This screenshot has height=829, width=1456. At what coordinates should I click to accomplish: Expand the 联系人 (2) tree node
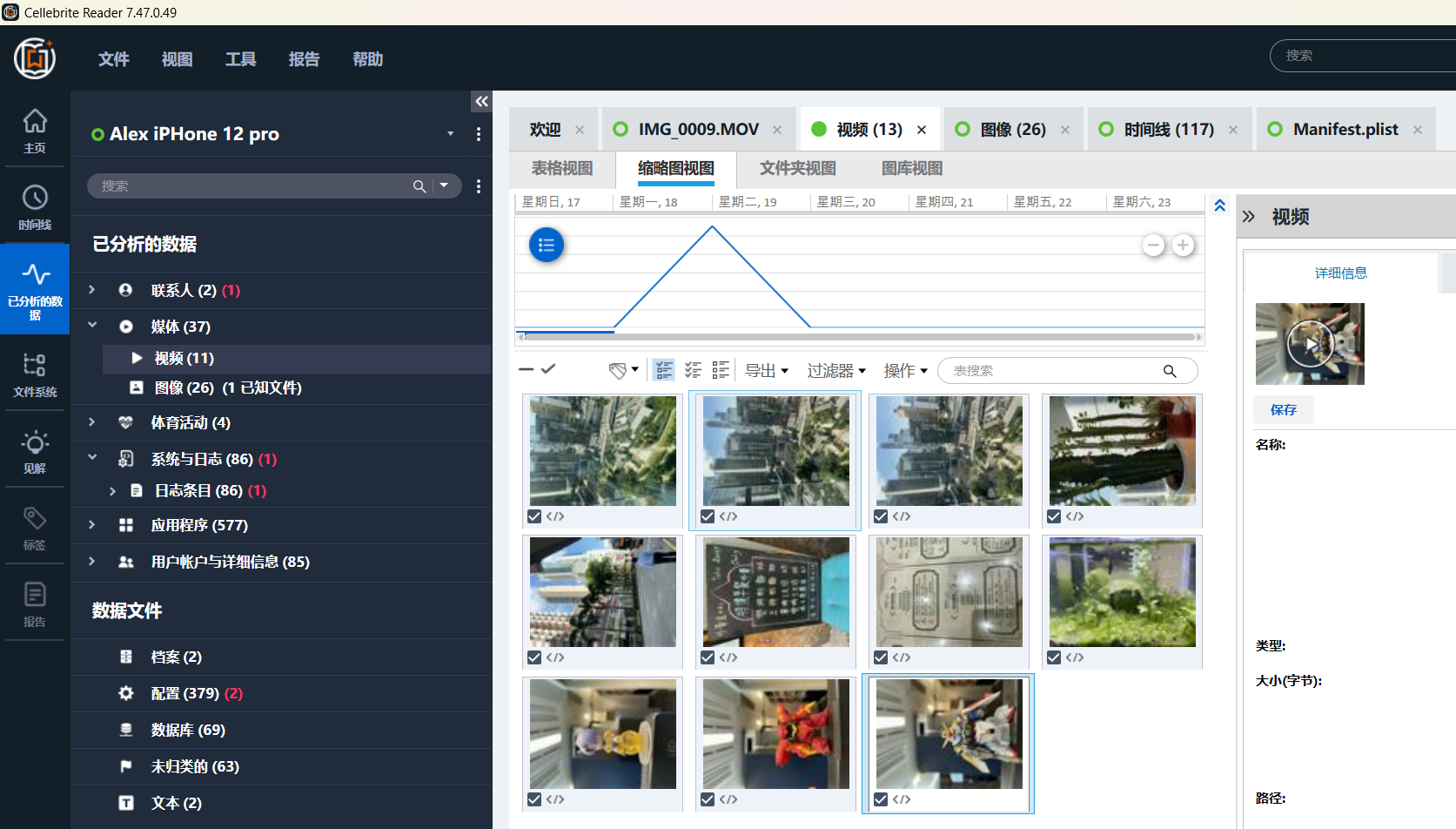pyautogui.click(x=92, y=290)
